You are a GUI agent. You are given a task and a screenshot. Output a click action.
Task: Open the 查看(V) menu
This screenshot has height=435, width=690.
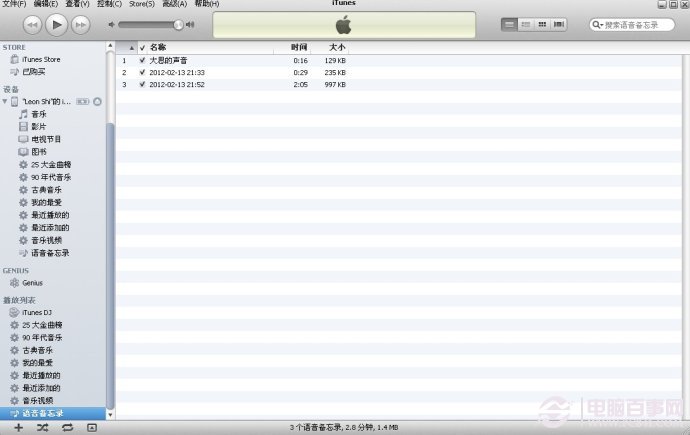(x=77, y=4)
